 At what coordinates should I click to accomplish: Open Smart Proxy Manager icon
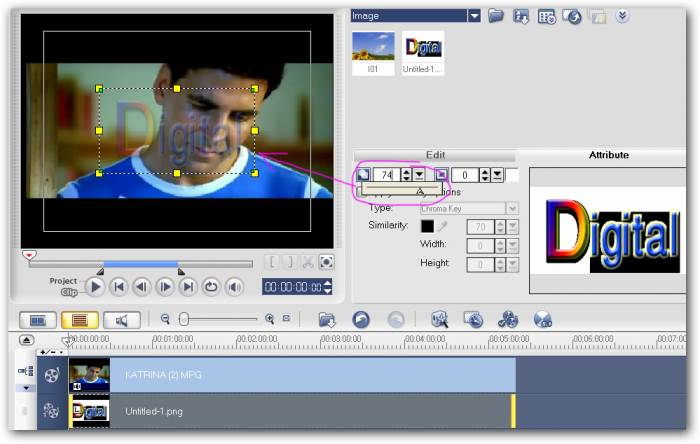[x=440, y=320]
